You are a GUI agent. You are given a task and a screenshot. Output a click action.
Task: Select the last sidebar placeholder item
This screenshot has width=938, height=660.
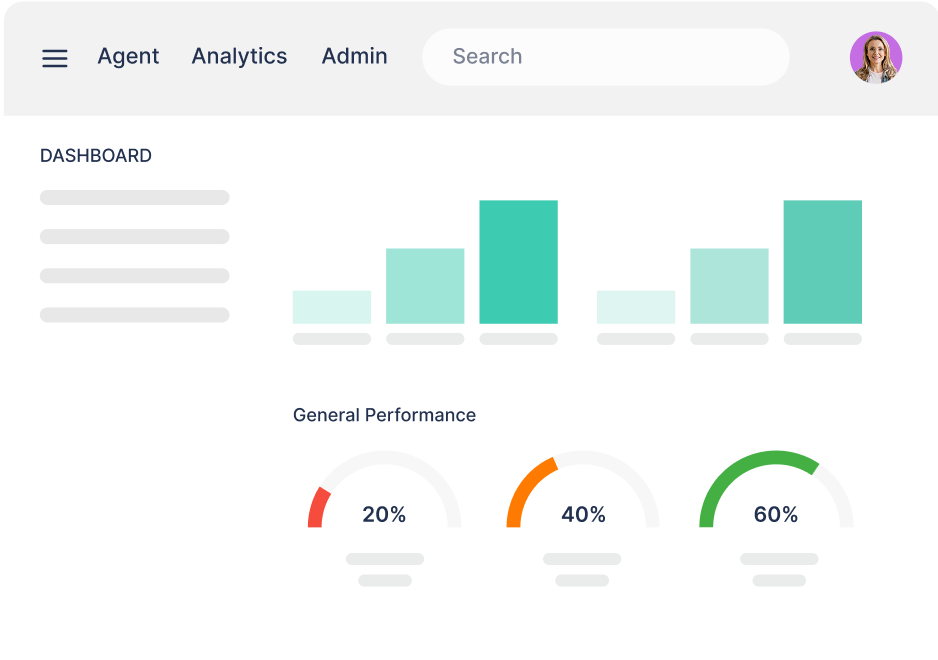(x=134, y=314)
